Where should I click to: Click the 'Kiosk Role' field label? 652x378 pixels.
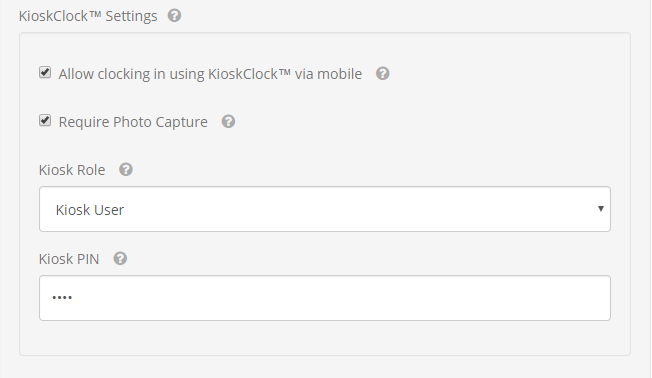click(72, 170)
